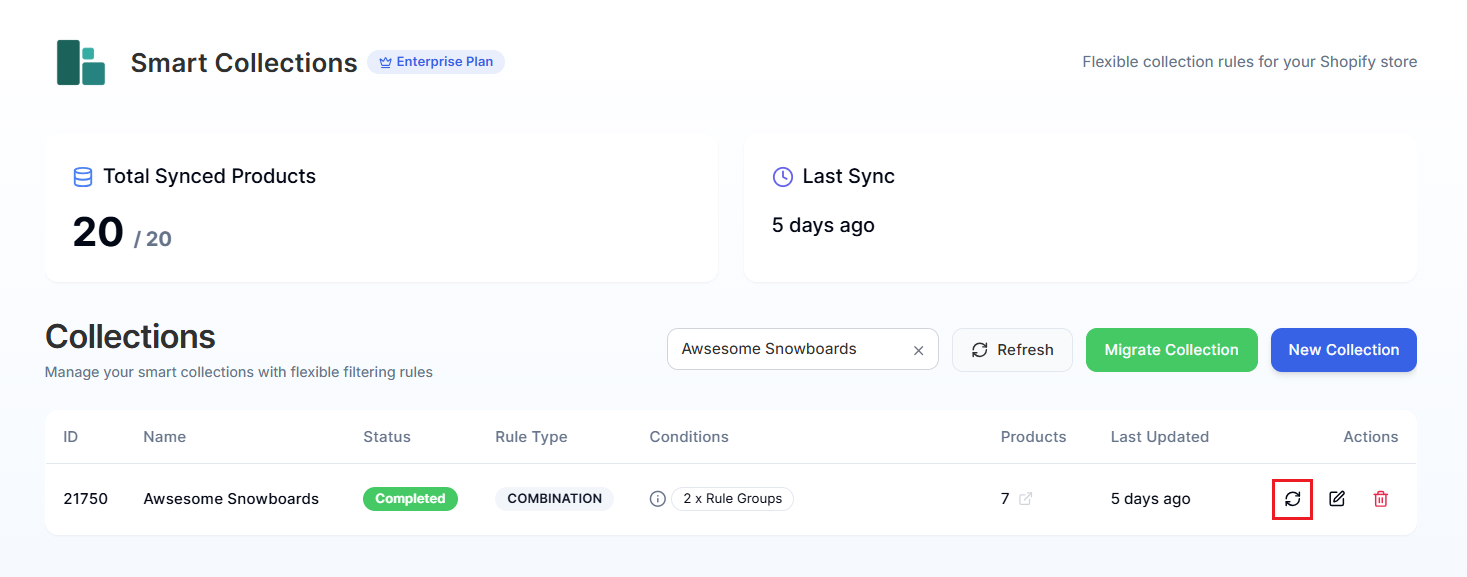Image resolution: width=1467 pixels, height=577 pixels.
Task: Click the clock icon next to Last Sync
Action: pyautogui.click(x=781, y=176)
